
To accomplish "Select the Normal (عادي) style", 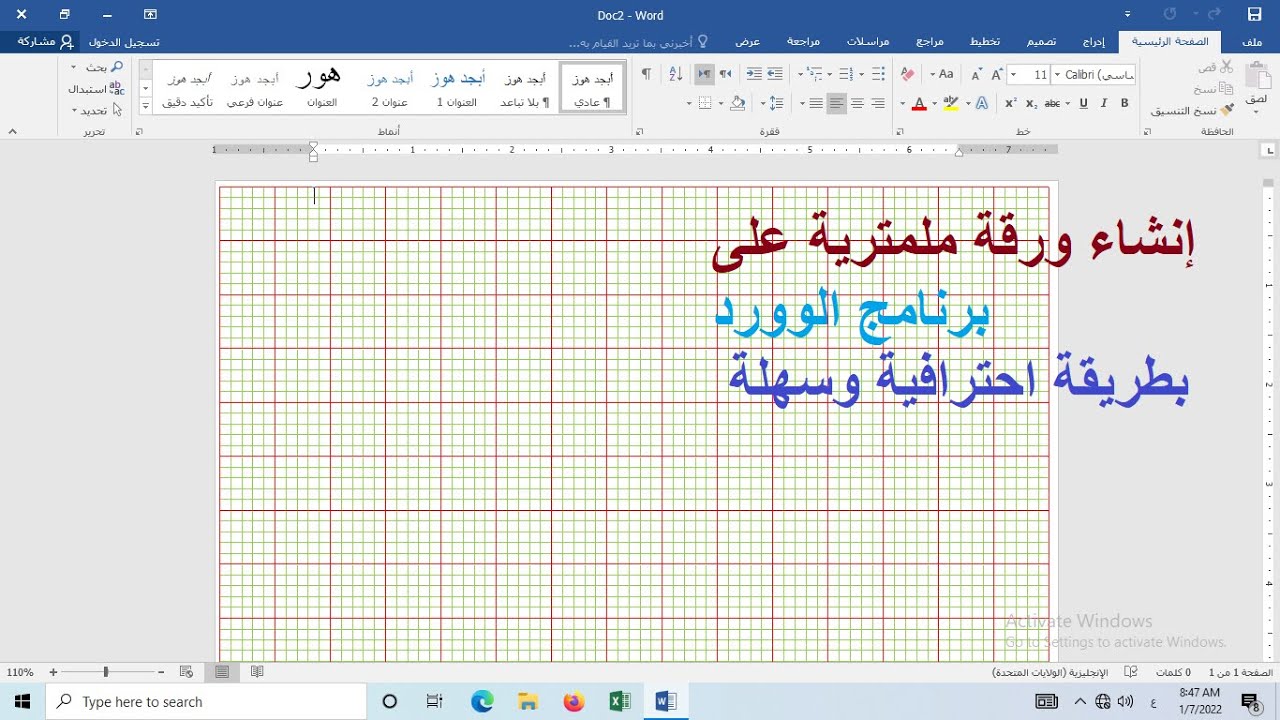I will coord(592,89).
